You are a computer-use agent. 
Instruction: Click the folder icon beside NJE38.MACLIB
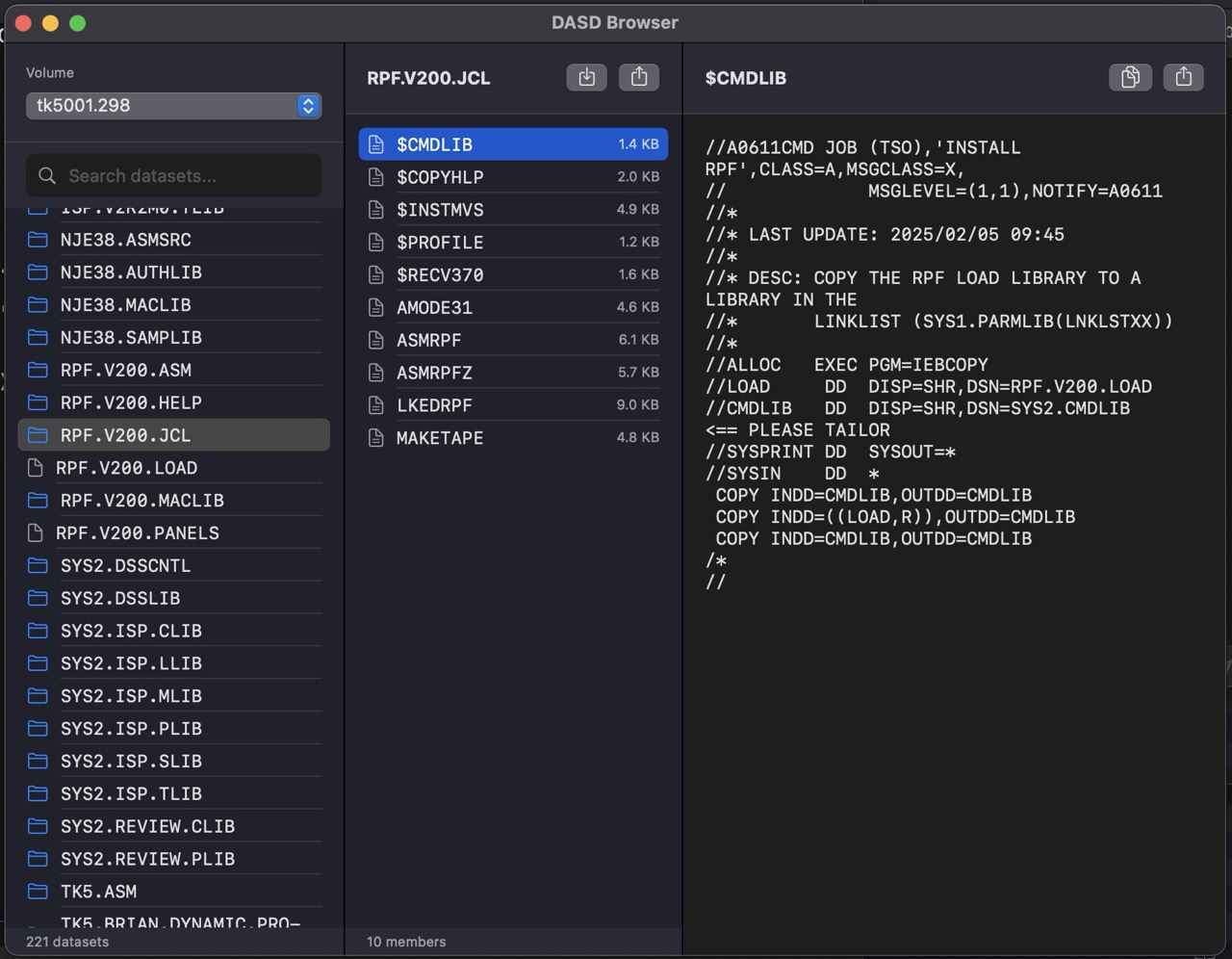click(x=38, y=304)
